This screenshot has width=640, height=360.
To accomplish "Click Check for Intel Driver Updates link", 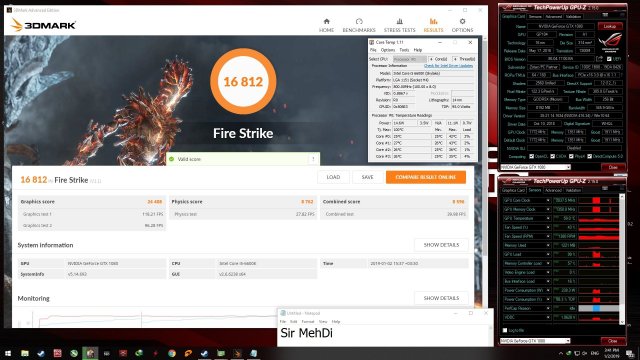I will (448, 66).
